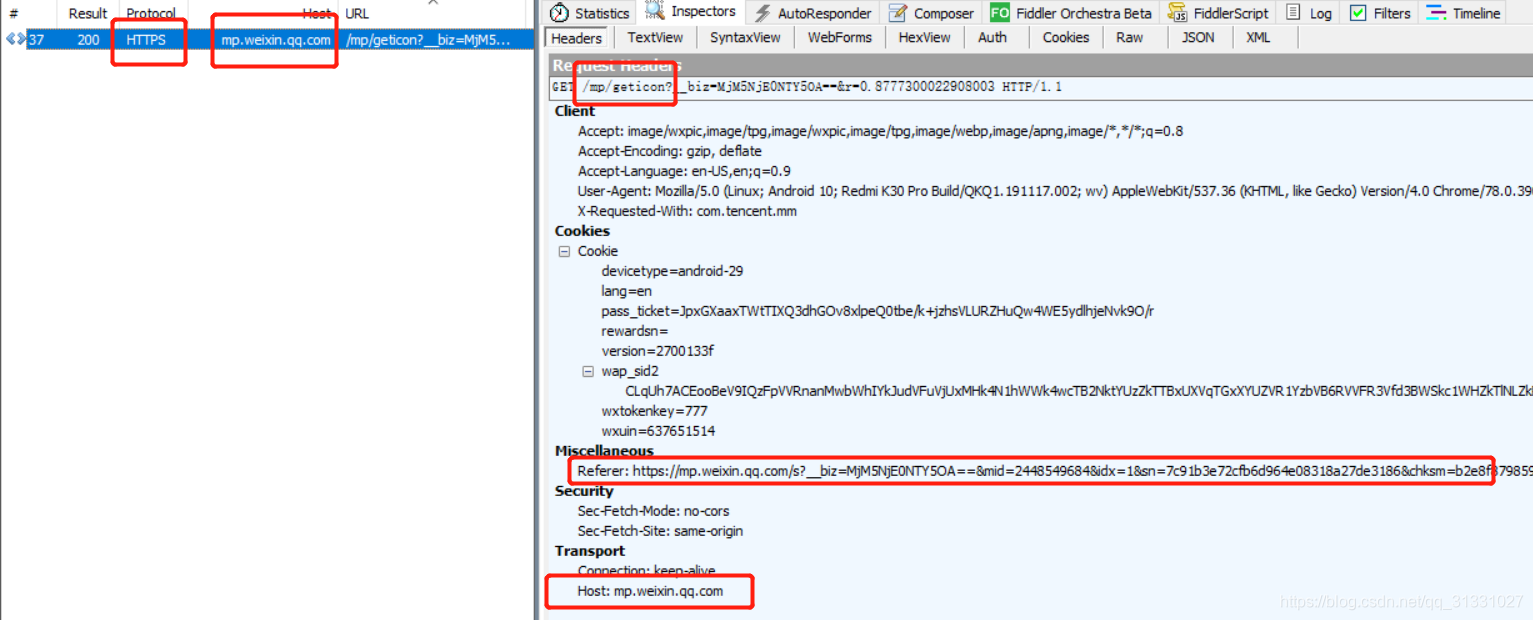The image size is (1533, 620).
Task: Open the Log tab
Action: click(x=1308, y=13)
